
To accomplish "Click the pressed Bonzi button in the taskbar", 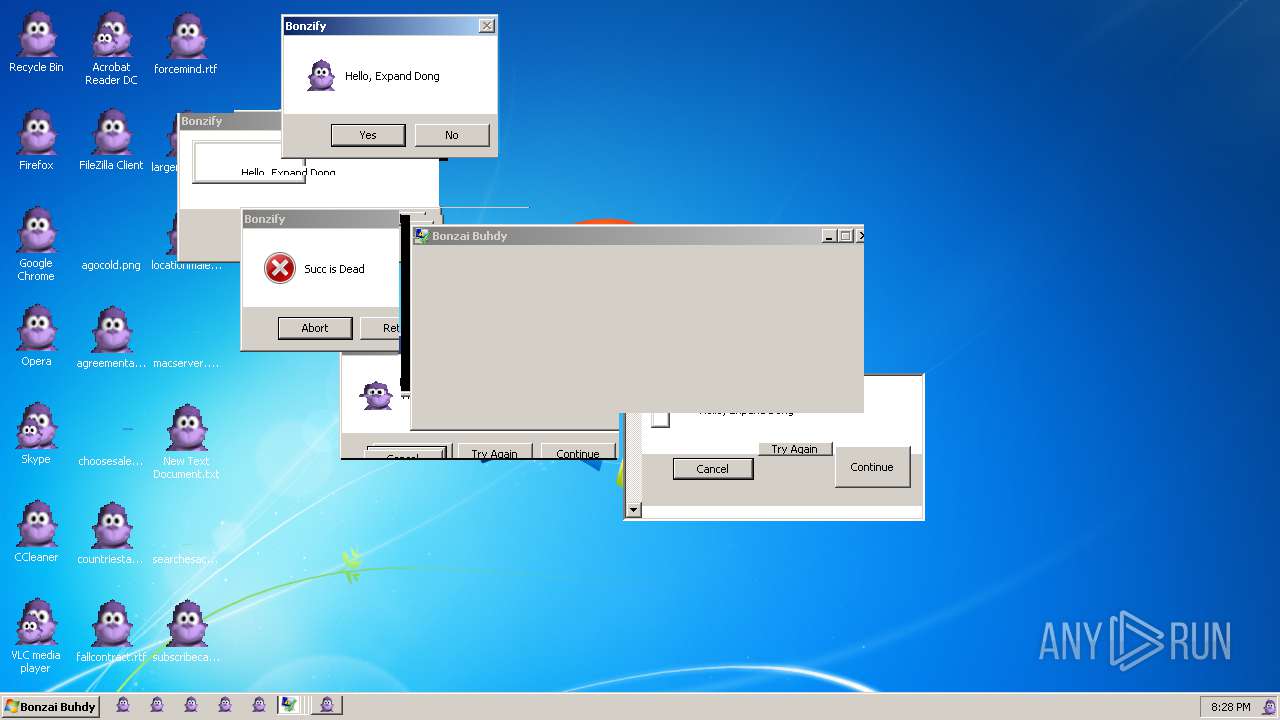I will tap(327, 705).
